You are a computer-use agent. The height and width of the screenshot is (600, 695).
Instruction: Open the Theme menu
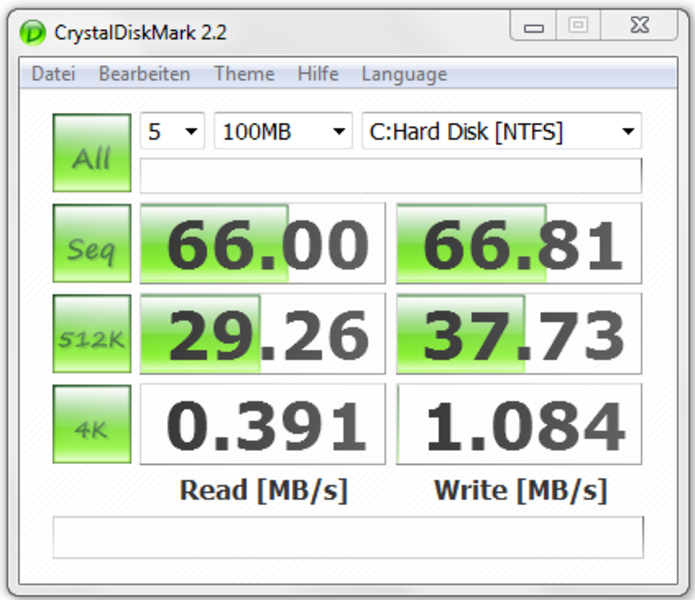coord(244,74)
